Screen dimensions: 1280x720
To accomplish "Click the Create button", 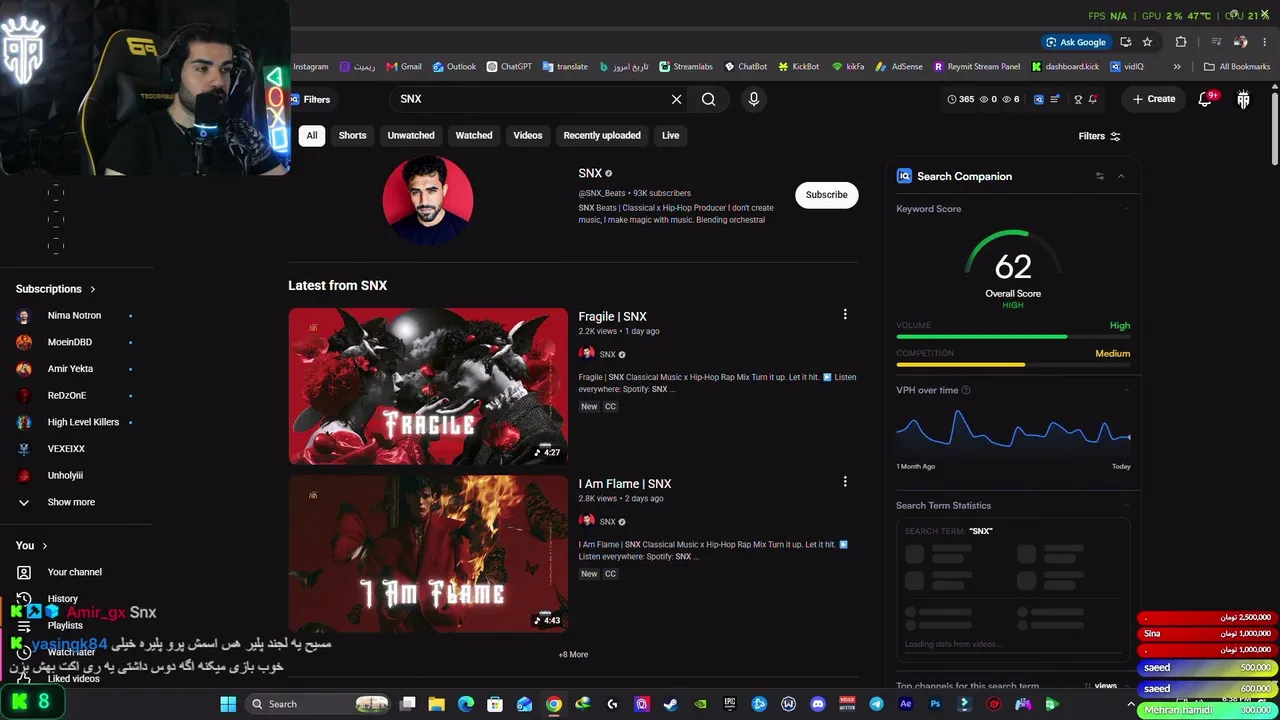I will pos(1153,99).
